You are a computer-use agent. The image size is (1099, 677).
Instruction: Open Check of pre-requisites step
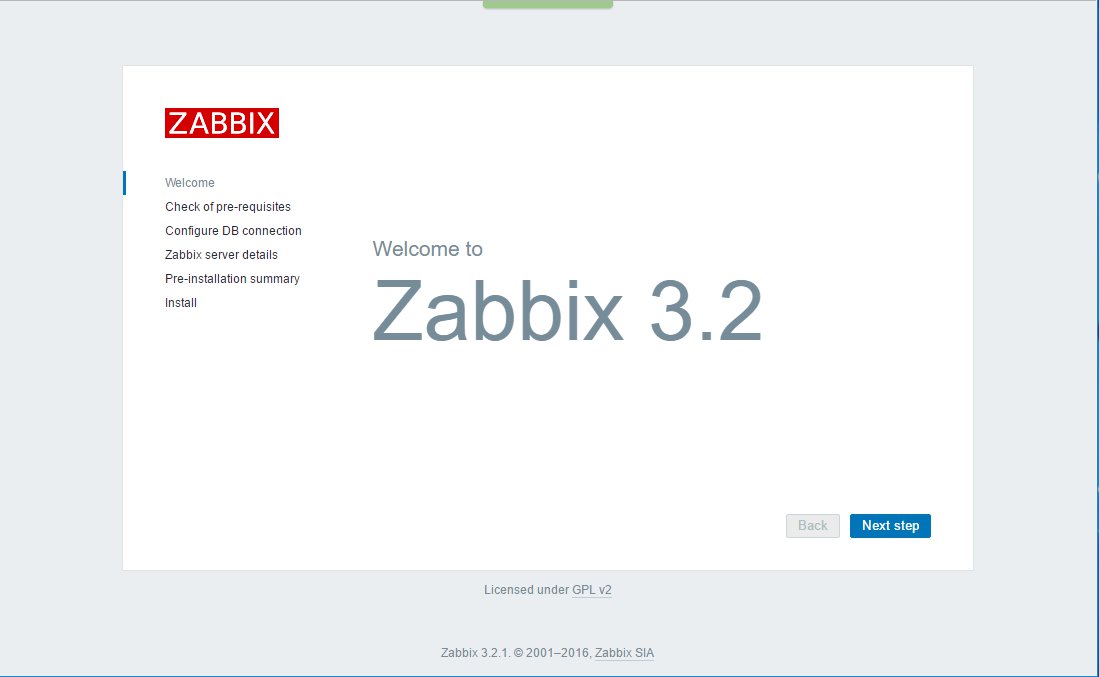coord(228,207)
